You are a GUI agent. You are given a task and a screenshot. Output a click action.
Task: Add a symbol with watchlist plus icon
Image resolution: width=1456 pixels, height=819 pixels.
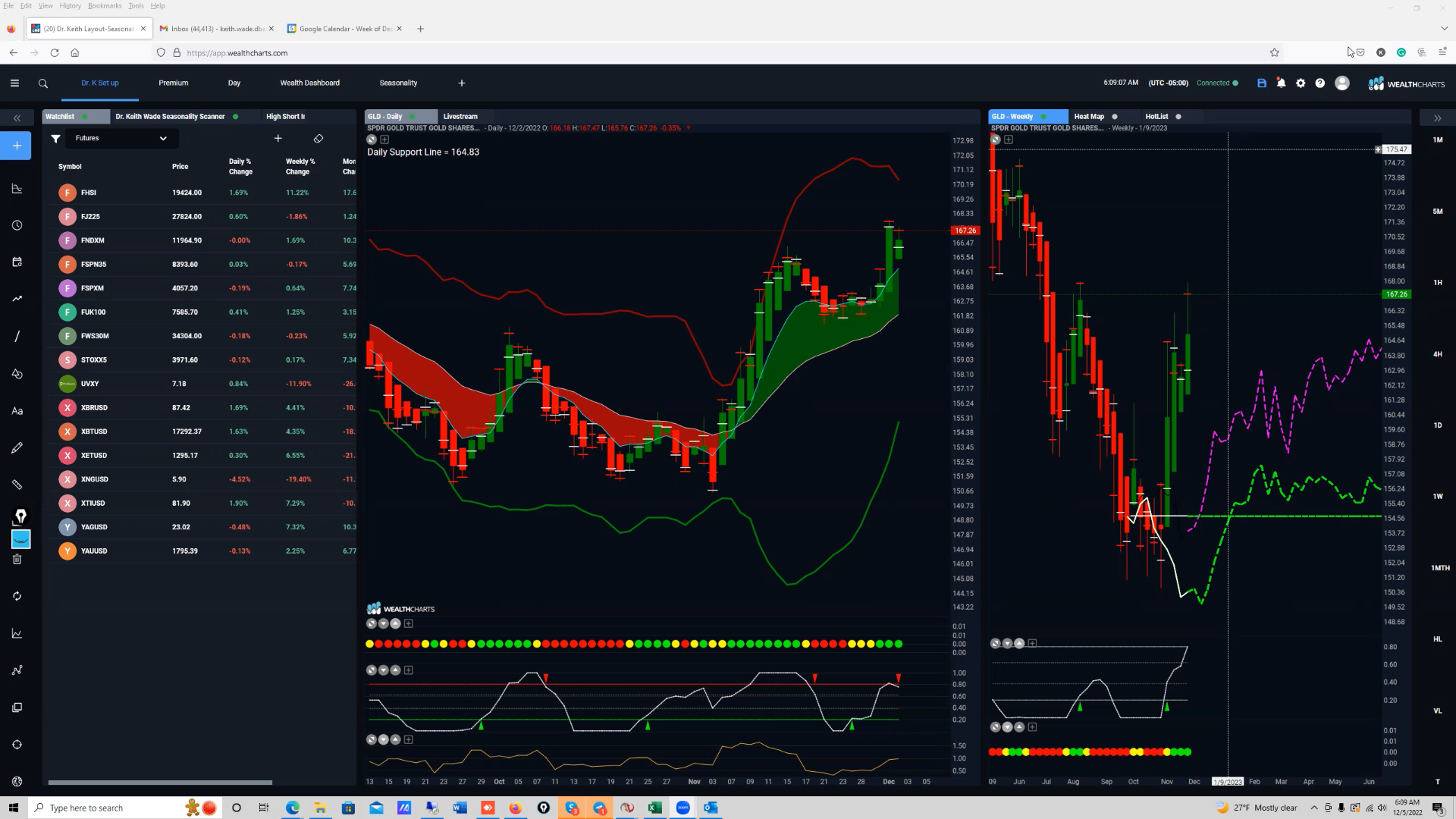[278, 139]
